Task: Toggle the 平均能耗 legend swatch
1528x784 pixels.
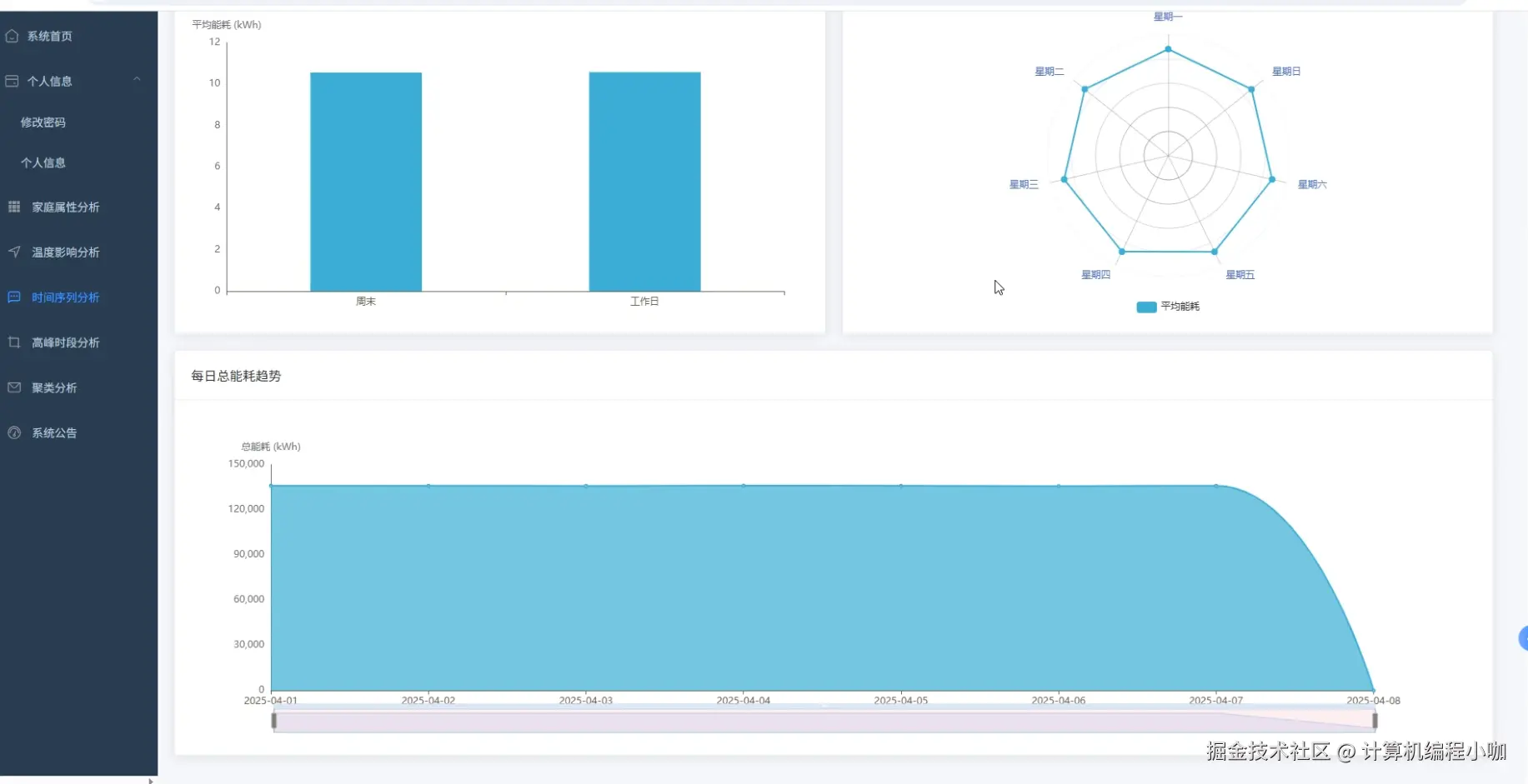Action: (x=1146, y=307)
